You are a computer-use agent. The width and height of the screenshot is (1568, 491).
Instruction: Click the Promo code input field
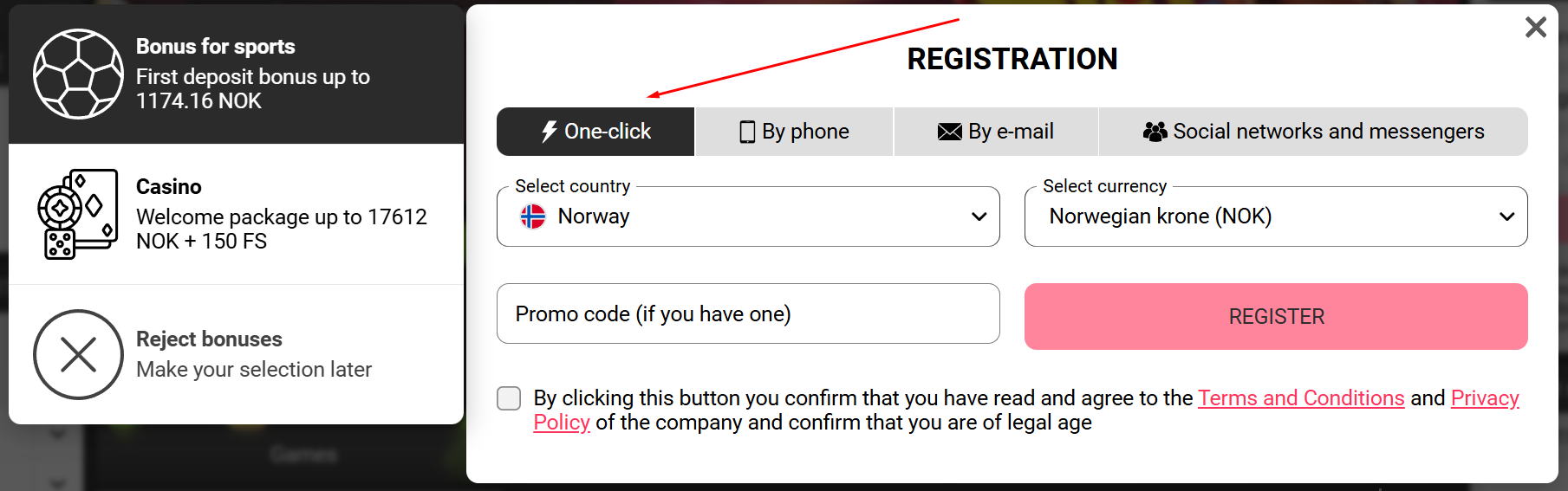747,313
